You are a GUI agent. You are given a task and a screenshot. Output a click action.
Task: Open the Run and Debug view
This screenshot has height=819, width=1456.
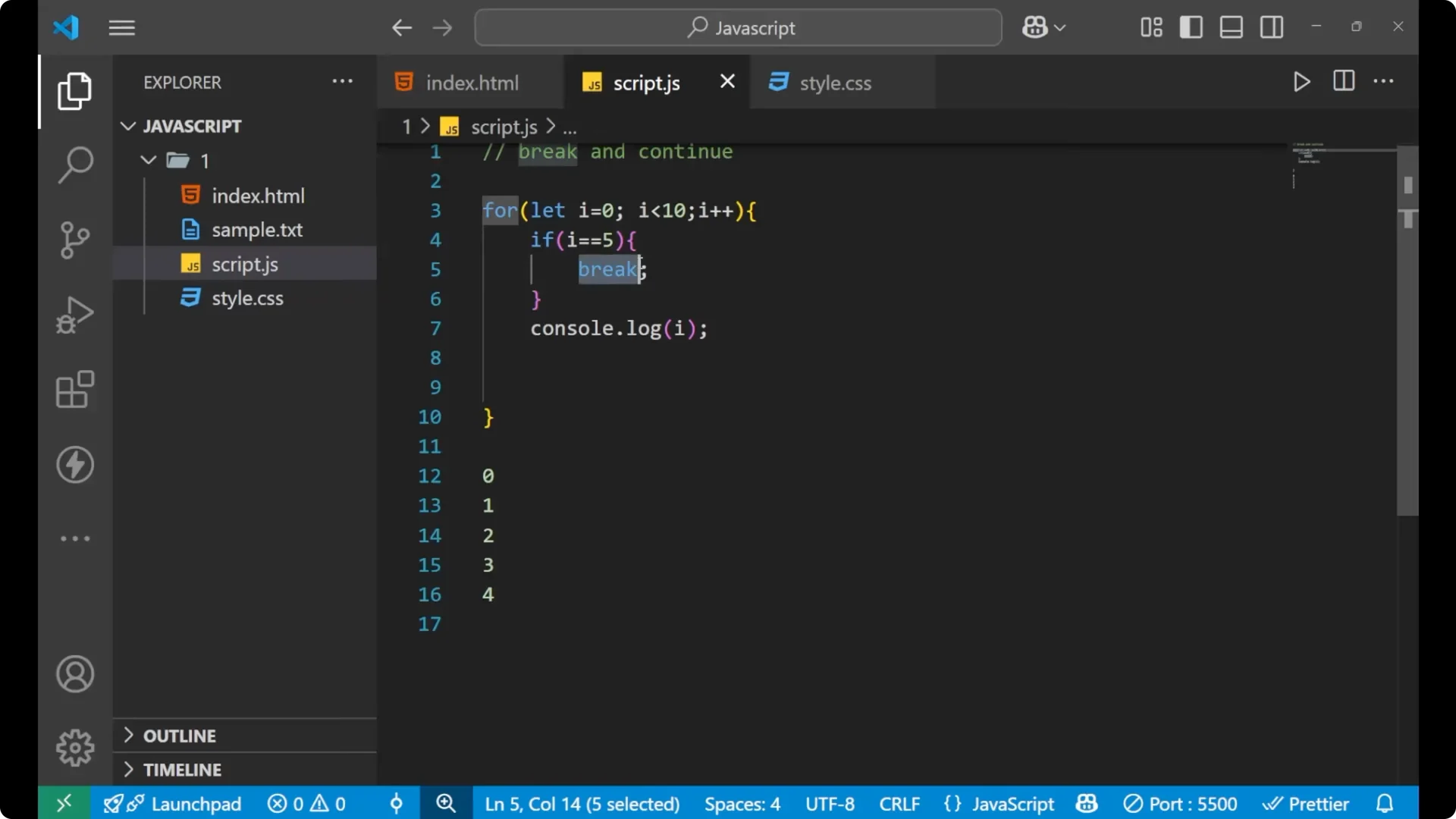[x=74, y=314]
